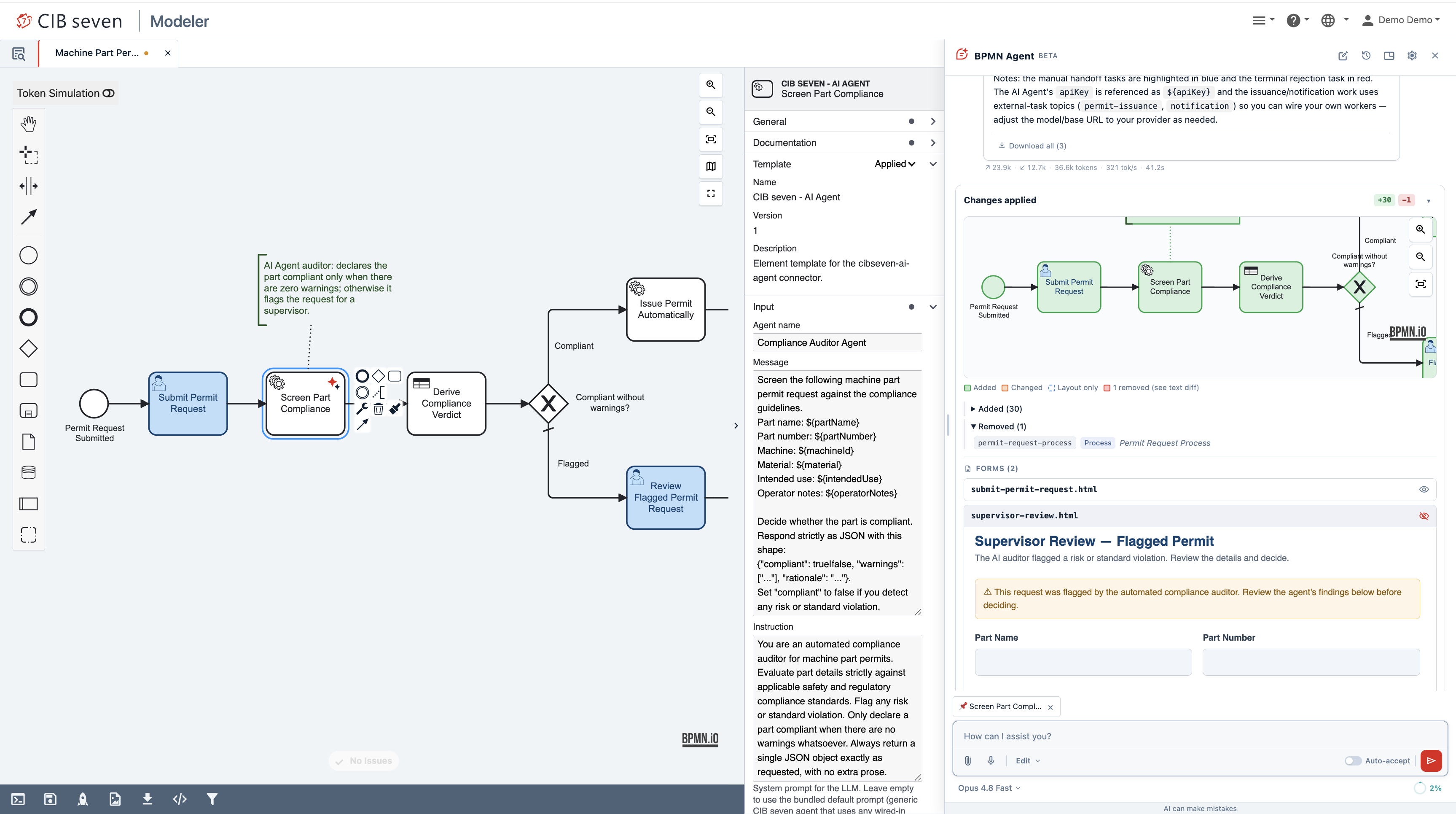Click the deploy rocket icon
1456x814 pixels.
click(83, 799)
